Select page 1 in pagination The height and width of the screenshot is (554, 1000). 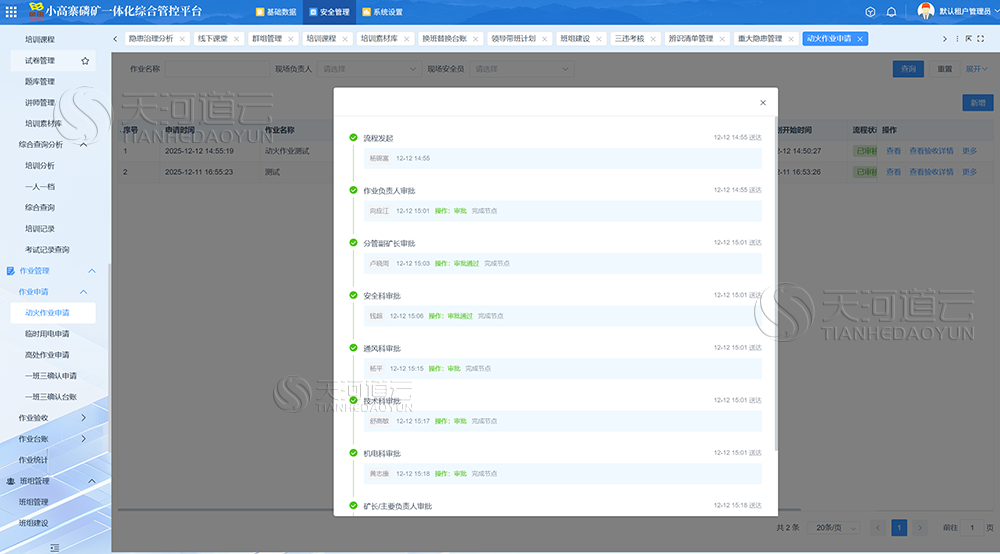pos(899,528)
